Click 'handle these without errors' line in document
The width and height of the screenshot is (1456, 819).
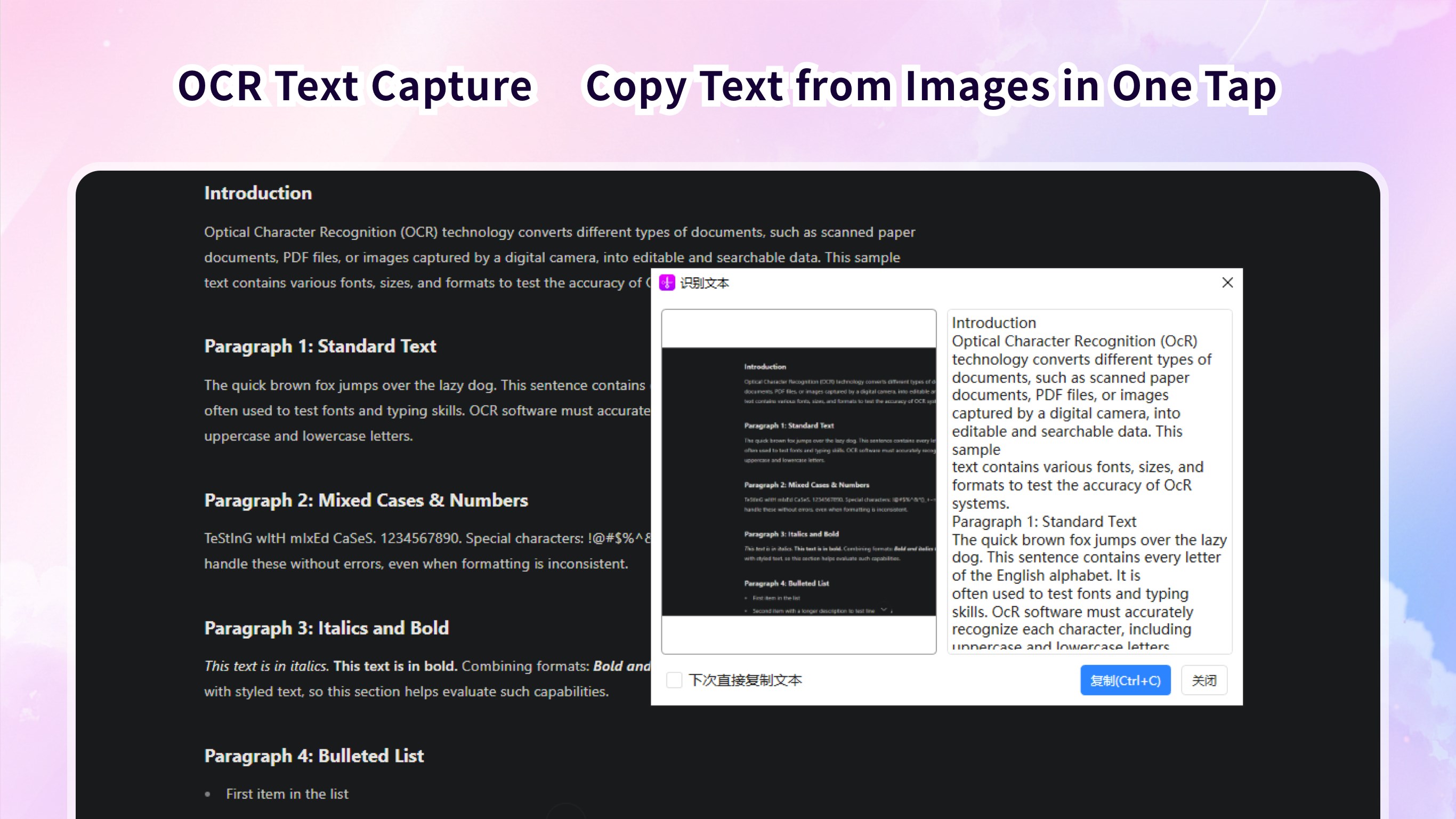[x=416, y=564]
